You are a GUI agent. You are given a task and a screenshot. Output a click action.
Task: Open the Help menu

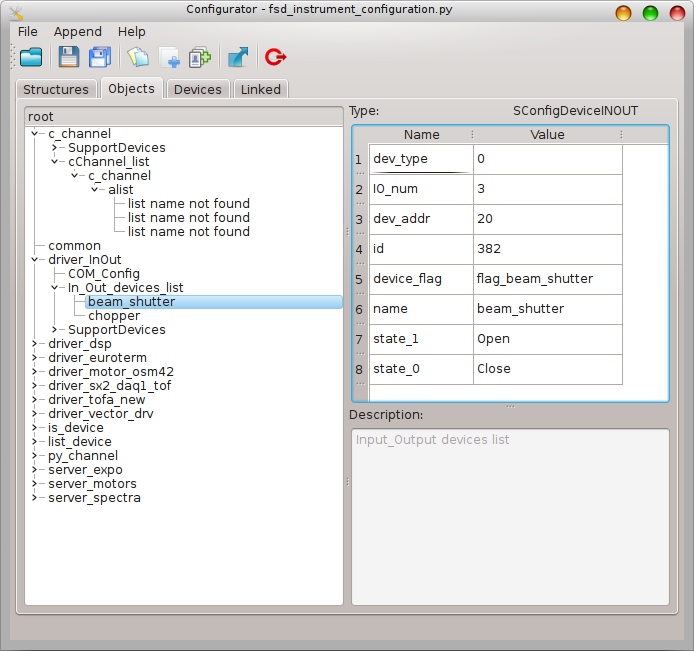tap(131, 32)
